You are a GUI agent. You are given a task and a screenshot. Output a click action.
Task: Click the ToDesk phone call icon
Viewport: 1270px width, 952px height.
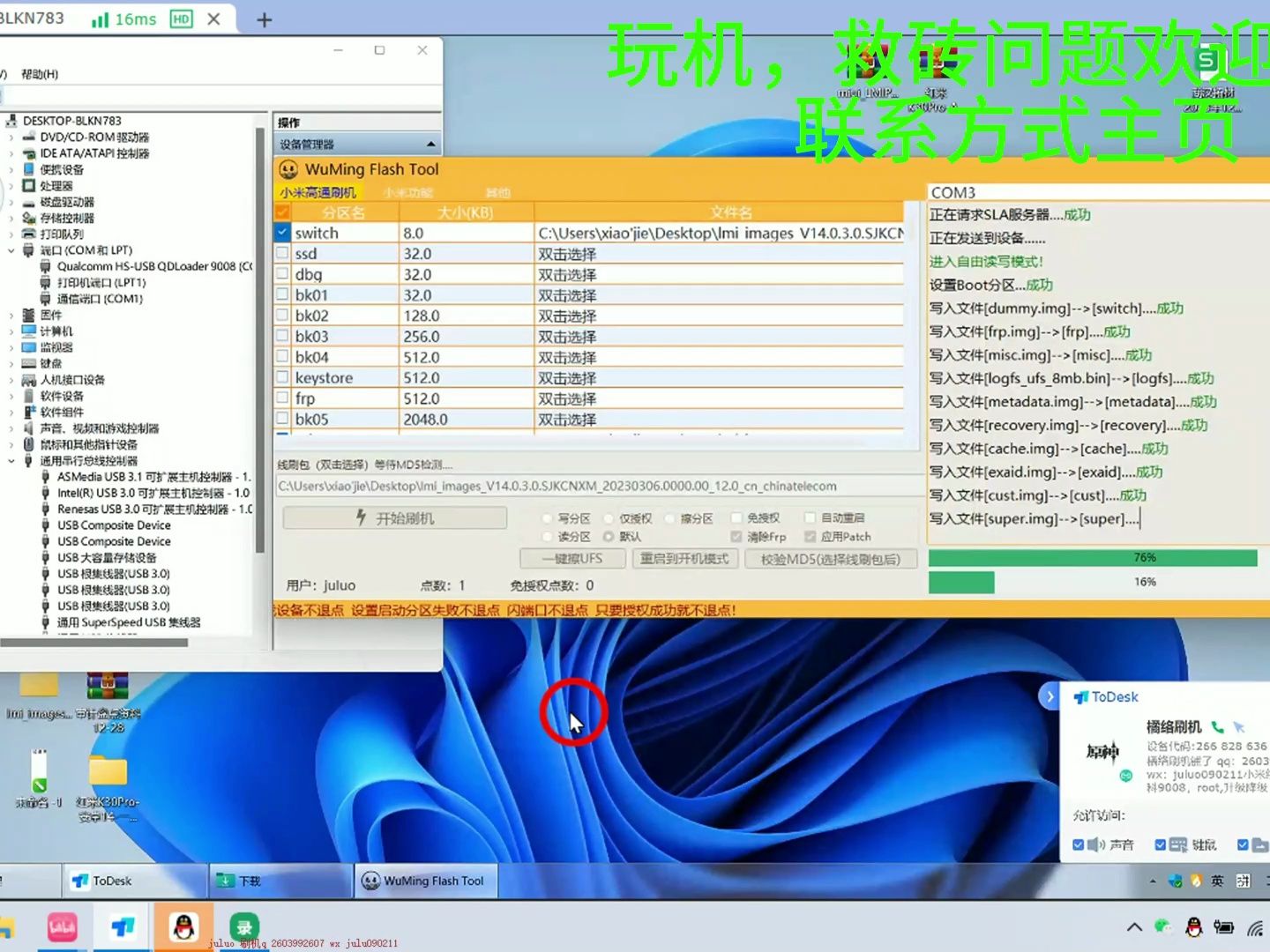coord(1218,727)
